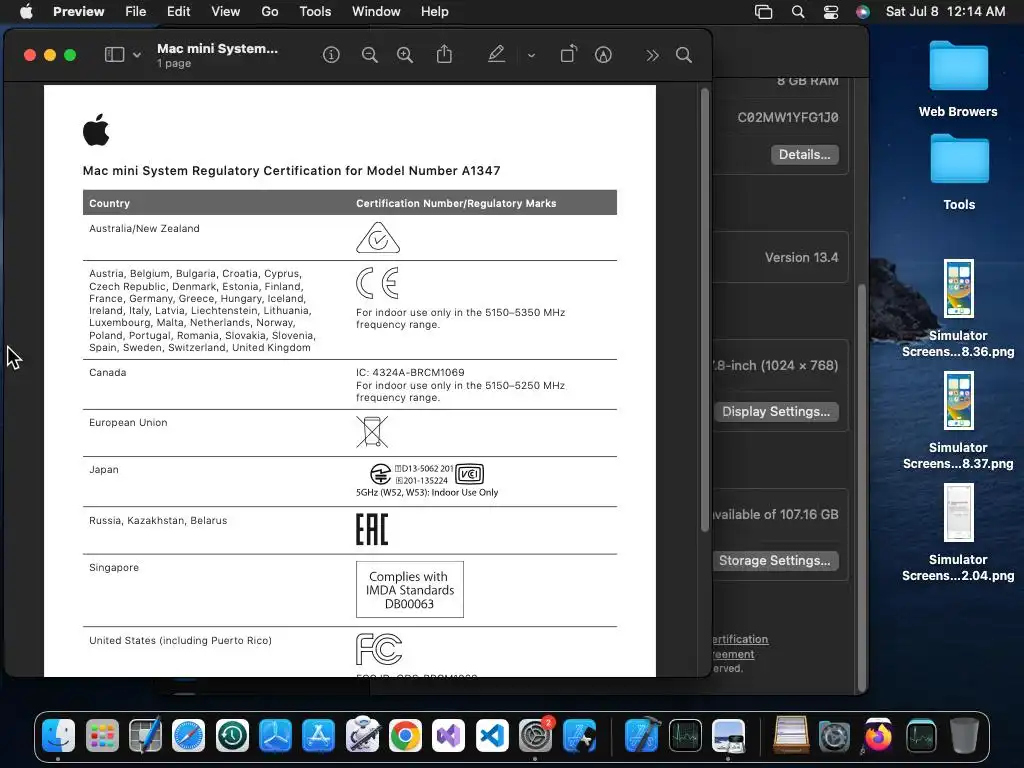Open the App Store Dock icon

319,737
